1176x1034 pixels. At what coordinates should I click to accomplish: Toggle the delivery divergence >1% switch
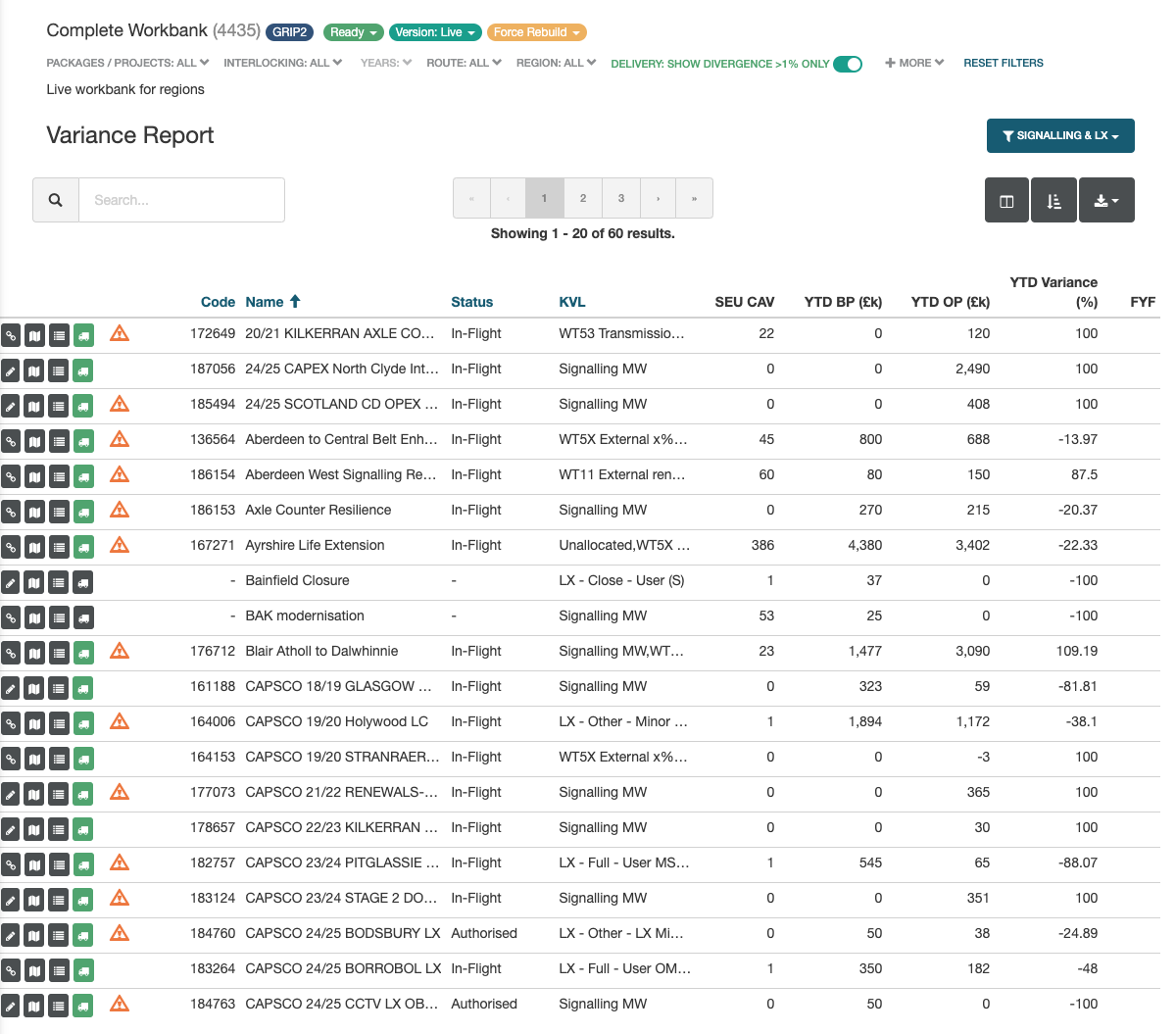click(848, 64)
